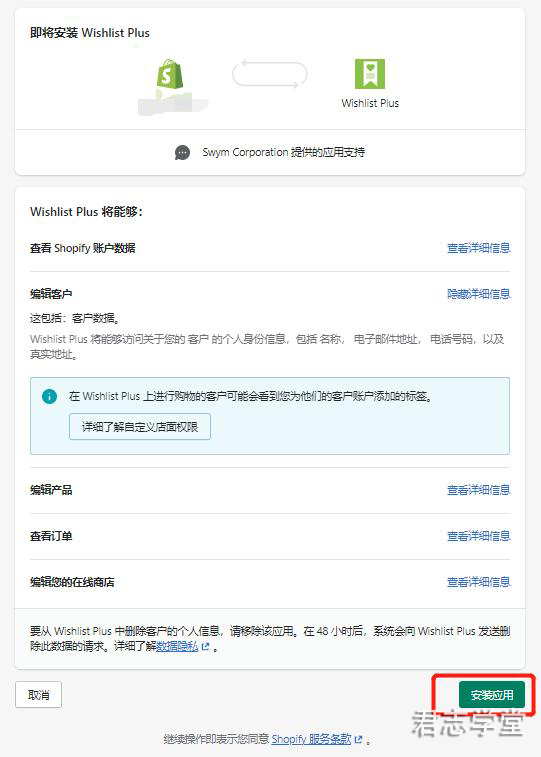Click the blurred store name under Shopify logo
The height and width of the screenshot is (757, 541).
[x=173, y=104]
